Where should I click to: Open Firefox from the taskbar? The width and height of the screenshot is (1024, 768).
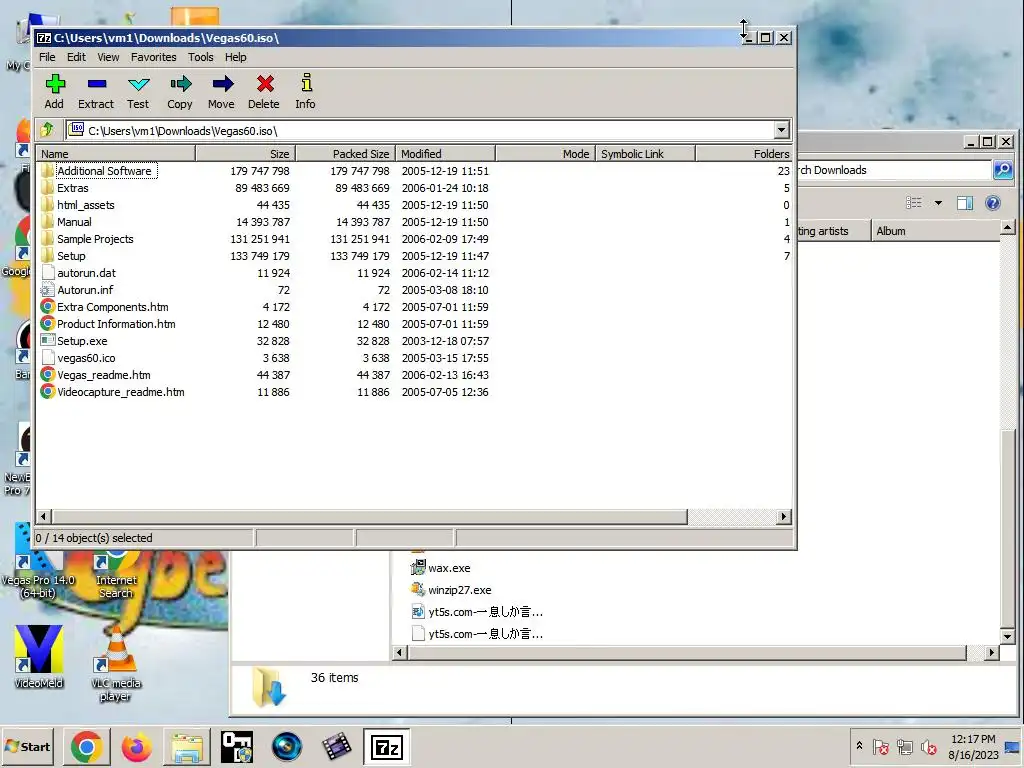pyautogui.click(x=136, y=747)
